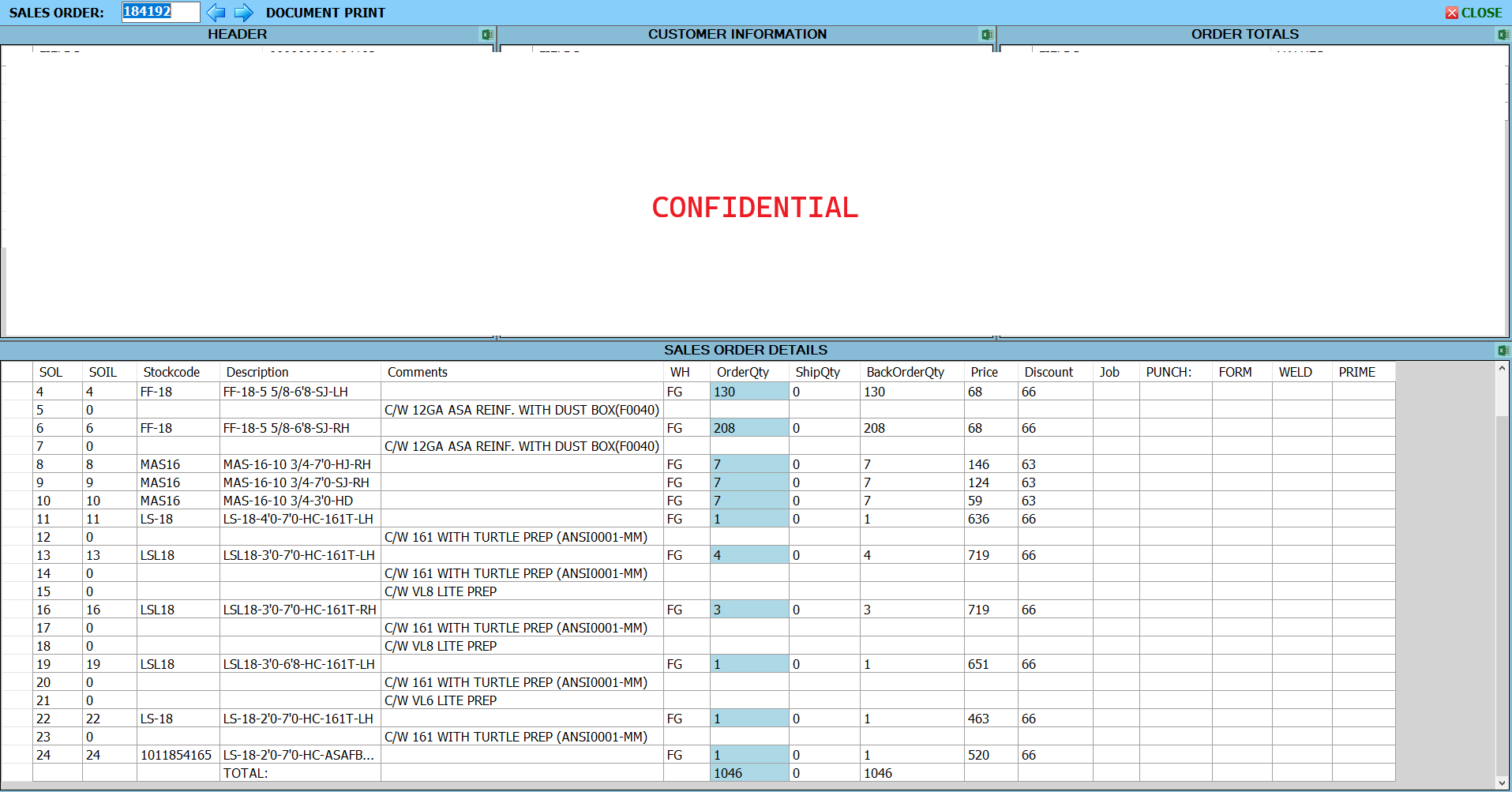Viewport: 1512px width, 792px height.
Task: Open Document Print
Action: (x=325, y=13)
